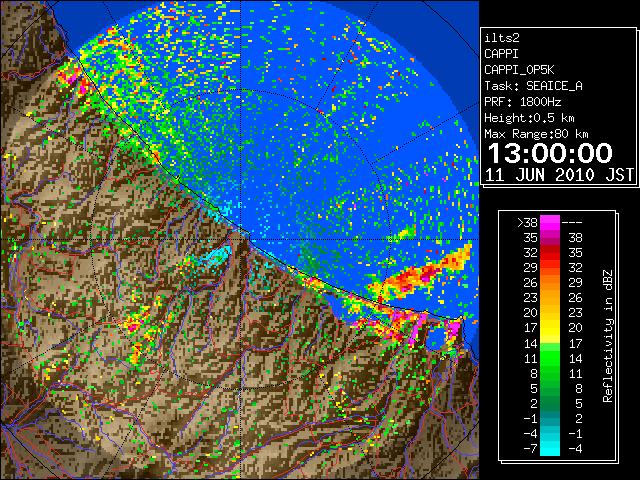Click the ">38" legend label
Image resolution: width=640 pixels, height=480 pixels.
pyautogui.click(x=527, y=222)
